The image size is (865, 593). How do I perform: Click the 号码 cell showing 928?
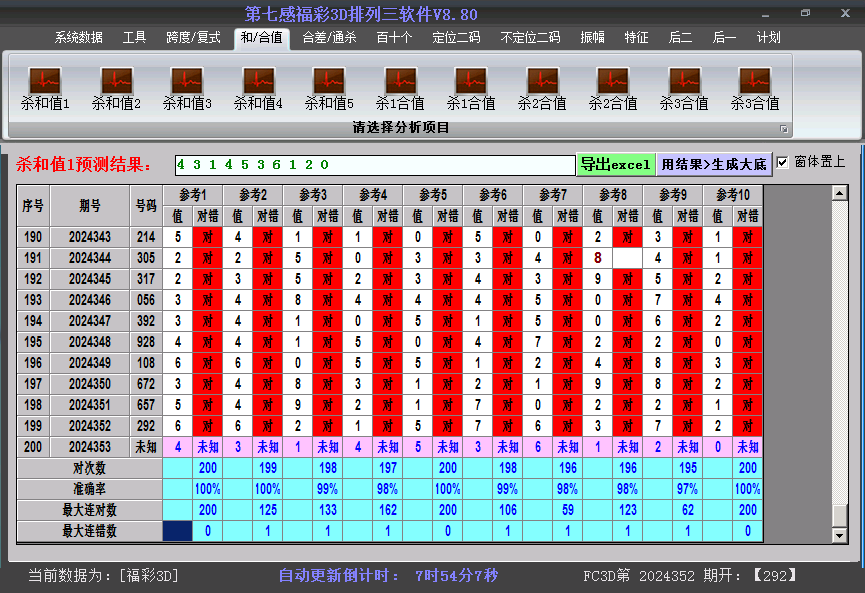[x=146, y=342]
